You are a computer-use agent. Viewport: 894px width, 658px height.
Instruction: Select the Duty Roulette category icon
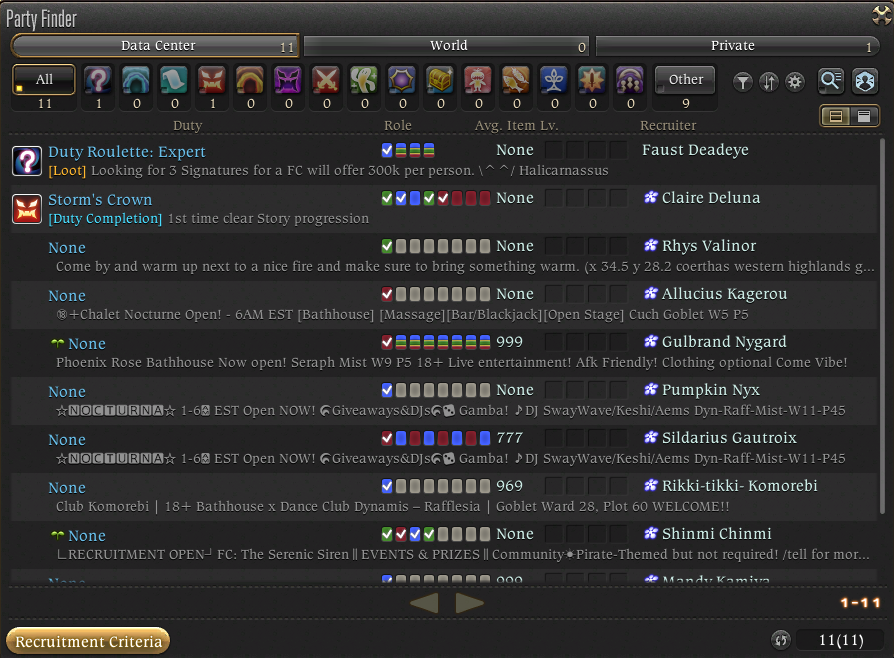click(x=98, y=80)
